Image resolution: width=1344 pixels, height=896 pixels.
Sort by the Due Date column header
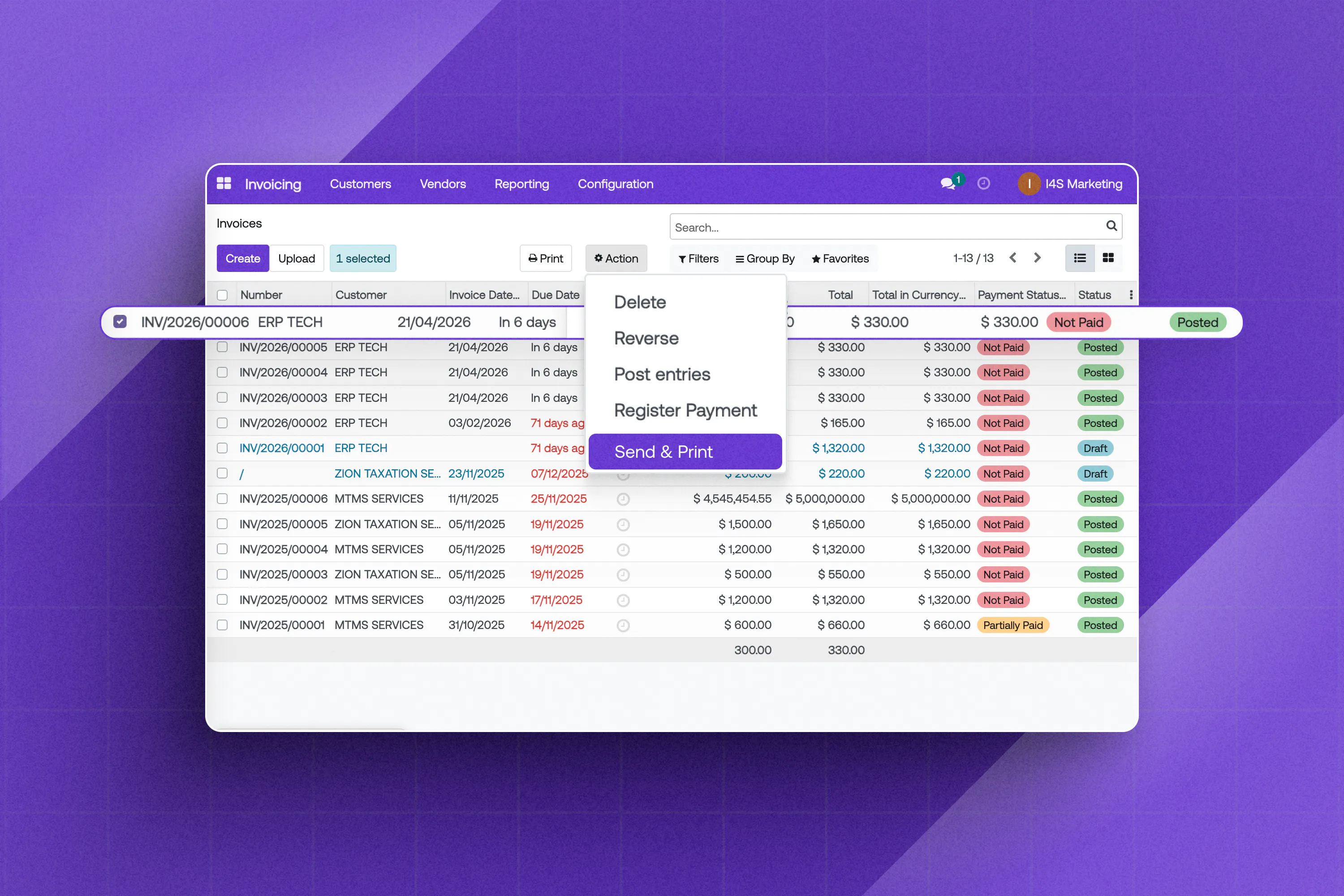(x=556, y=295)
